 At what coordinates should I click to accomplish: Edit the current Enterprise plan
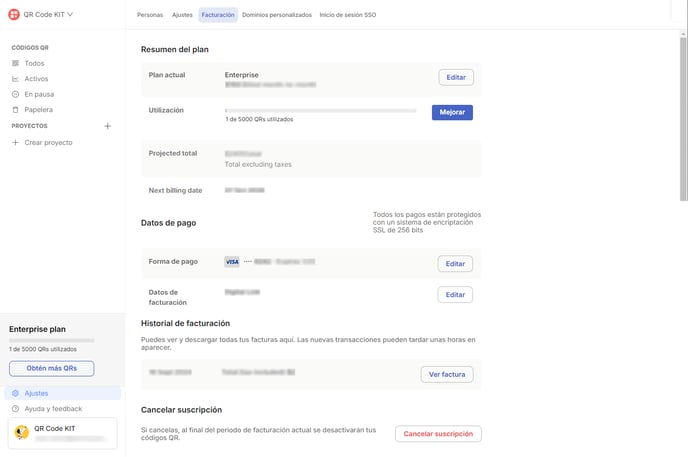(456, 77)
